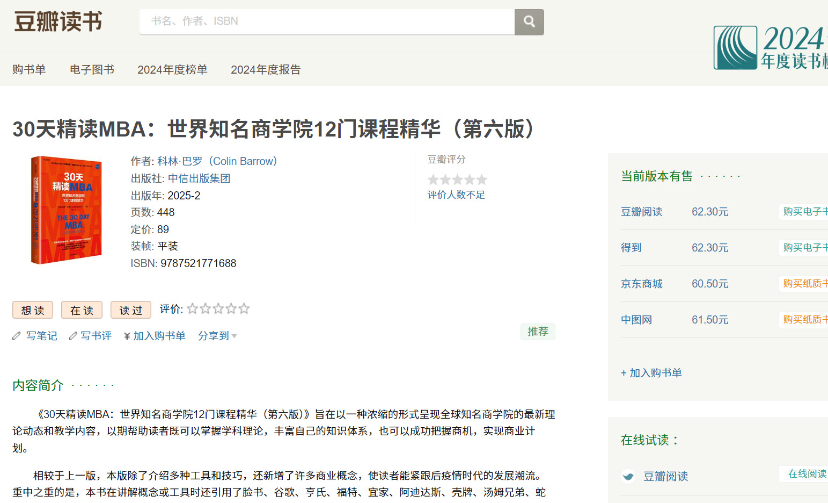Screen dimensions: 828x503
Task: Open the 豆瓣阅读 seller link at 62.30元
Action: (x=641, y=212)
